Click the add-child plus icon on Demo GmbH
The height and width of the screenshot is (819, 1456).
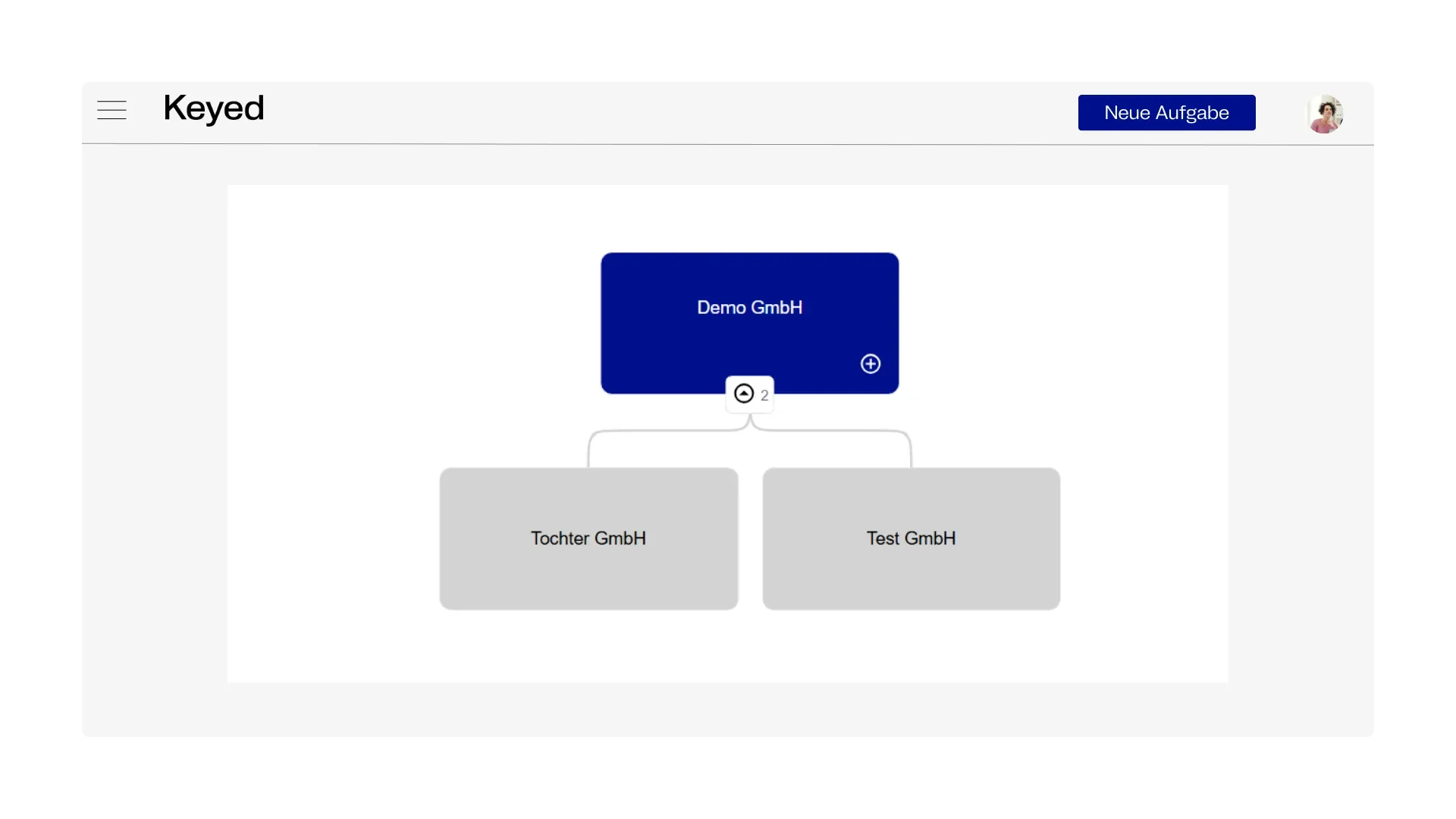tap(871, 364)
